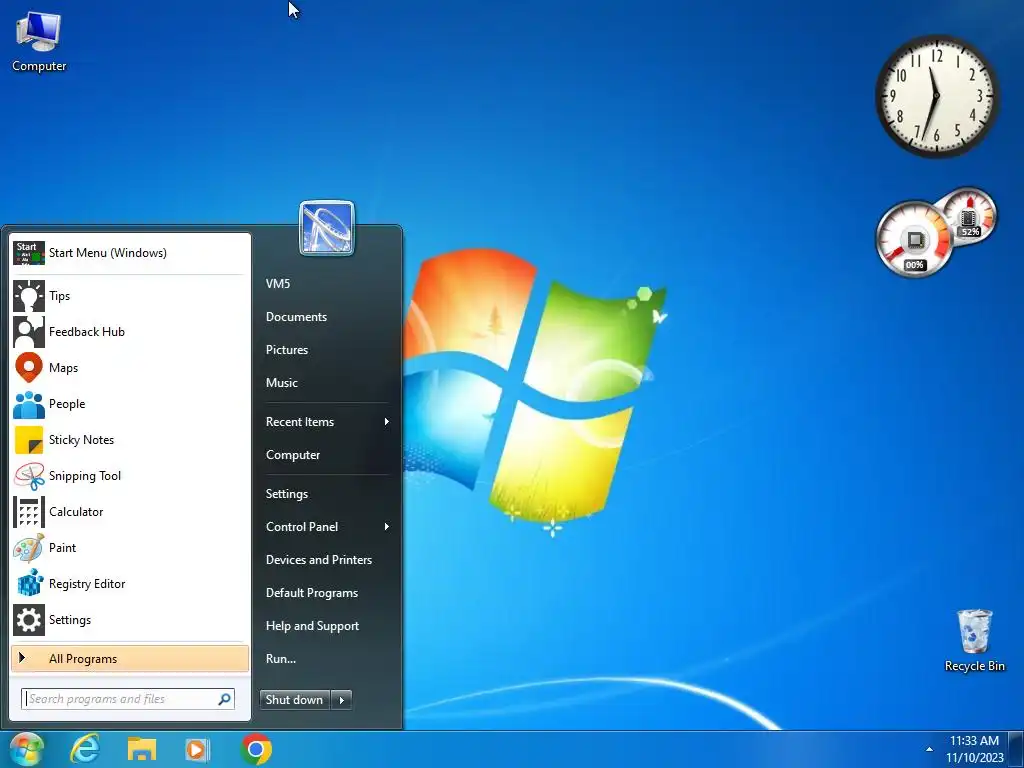The image size is (1024, 768).
Task: Click Show desktop strip at taskbar end
Action: click(x=1016, y=749)
